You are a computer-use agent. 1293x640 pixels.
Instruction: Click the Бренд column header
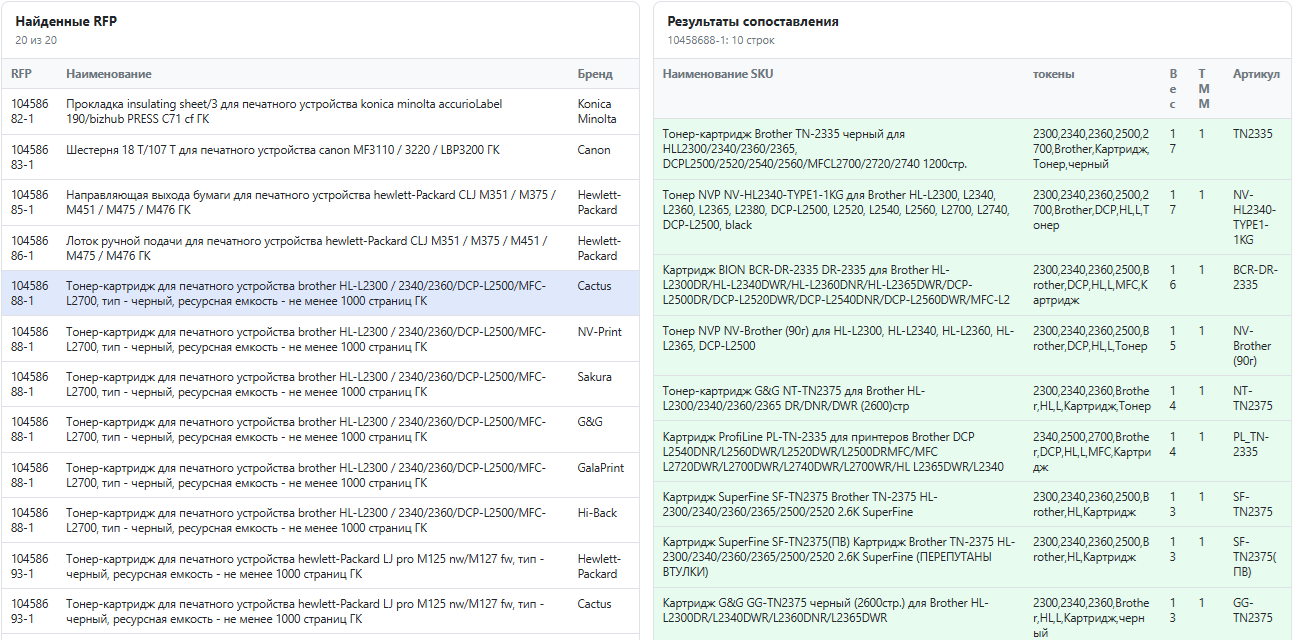click(x=594, y=74)
